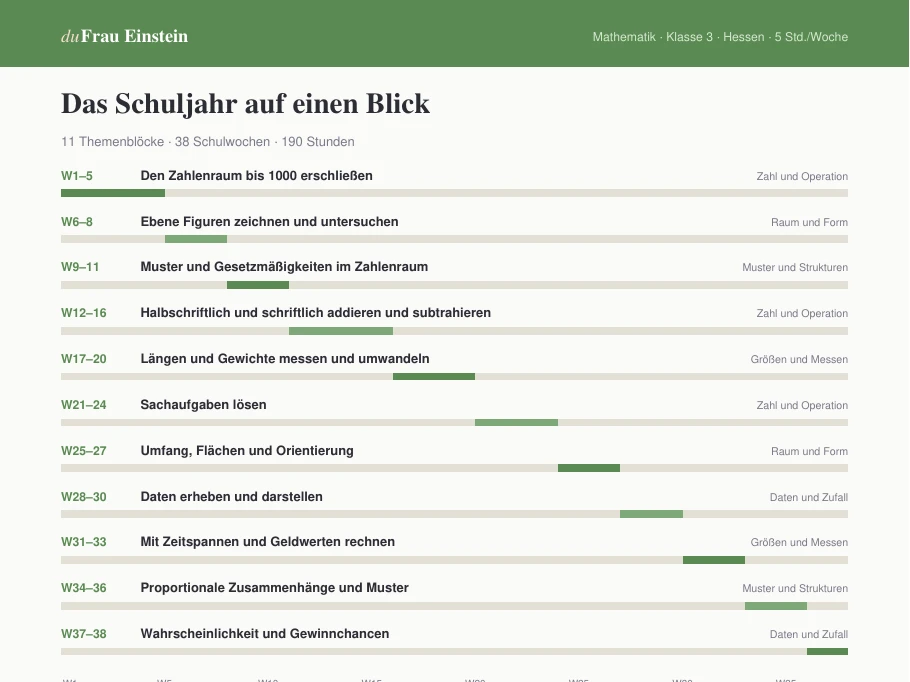
Task: Click the W34–36 week label
Action: (84, 587)
